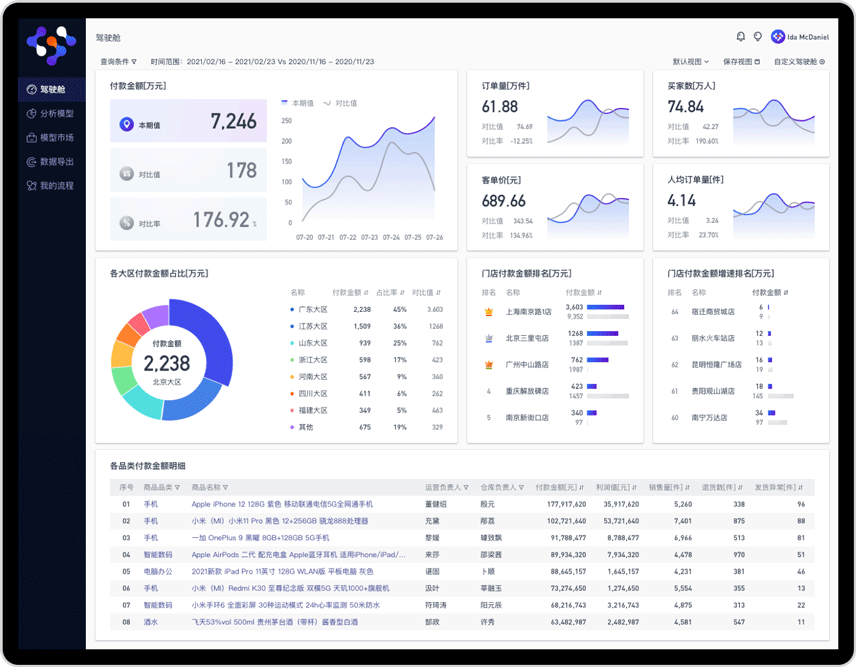This screenshot has height=667, width=856.
Task: Toggle 浙江大区 legend dot
Action: (292, 360)
